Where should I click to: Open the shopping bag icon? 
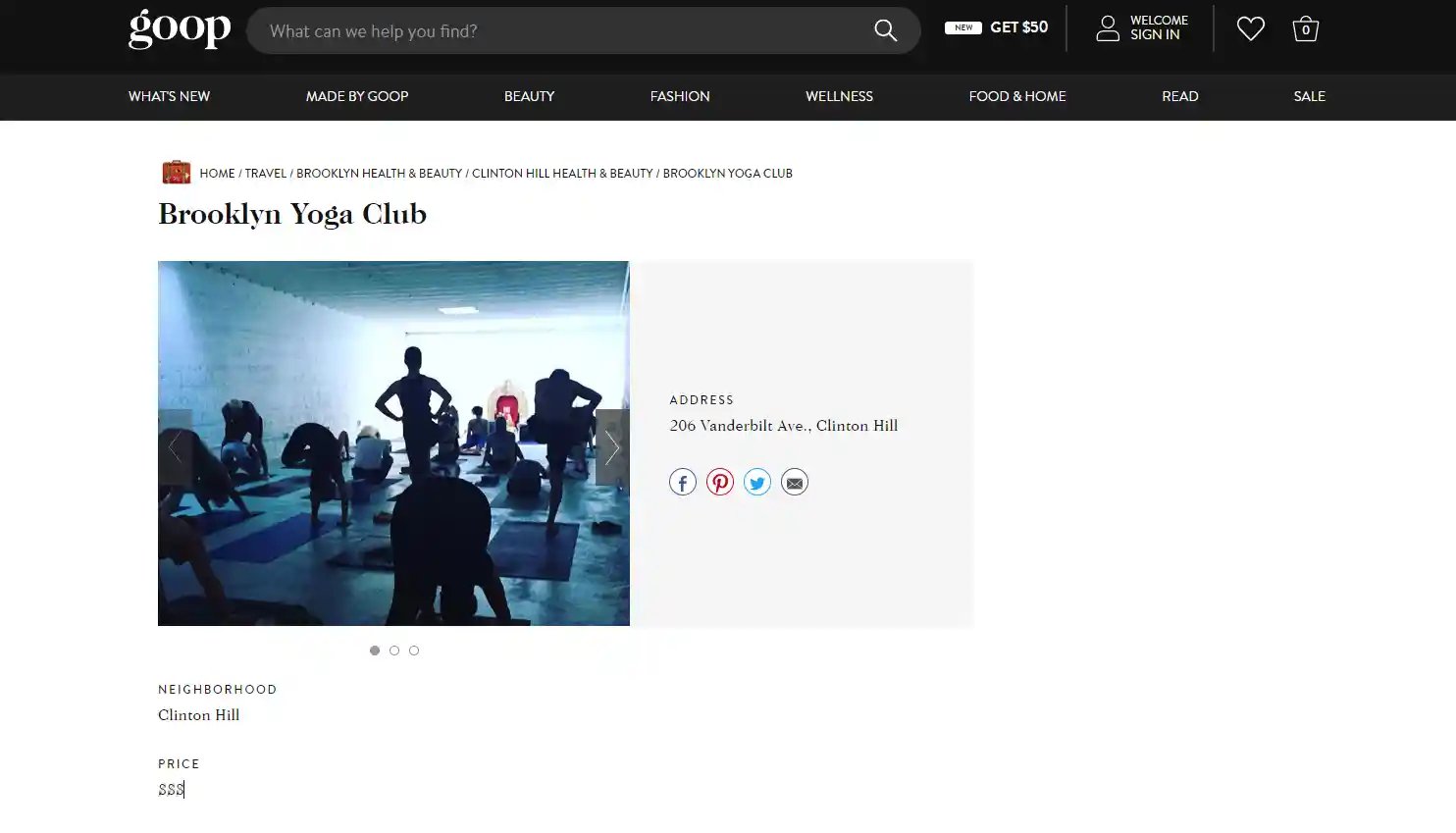click(1305, 28)
